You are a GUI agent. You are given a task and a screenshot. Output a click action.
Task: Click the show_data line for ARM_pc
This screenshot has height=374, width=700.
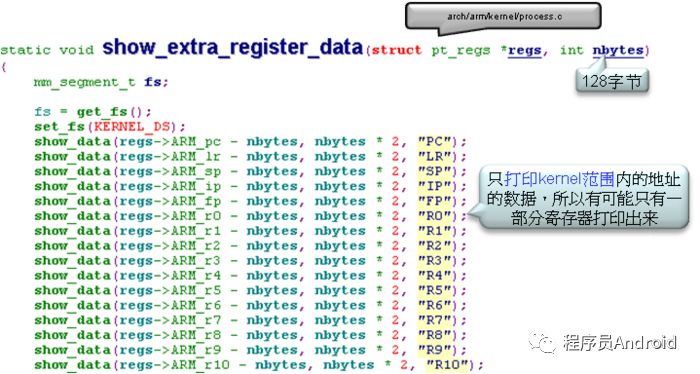click(x=250, y=142)
